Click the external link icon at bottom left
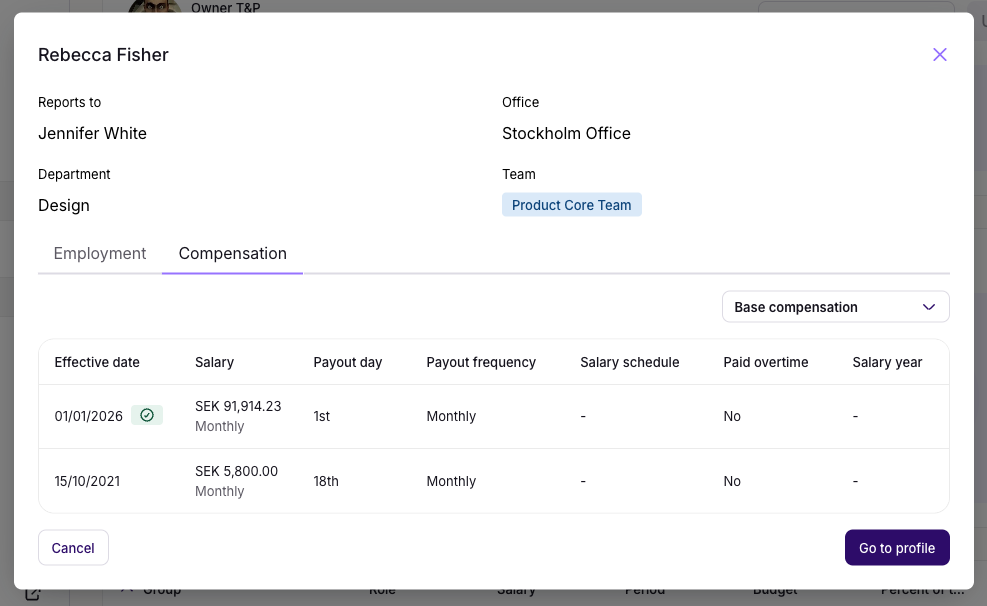The width and height of the screenshot is (987, 606). coord(32,594)
